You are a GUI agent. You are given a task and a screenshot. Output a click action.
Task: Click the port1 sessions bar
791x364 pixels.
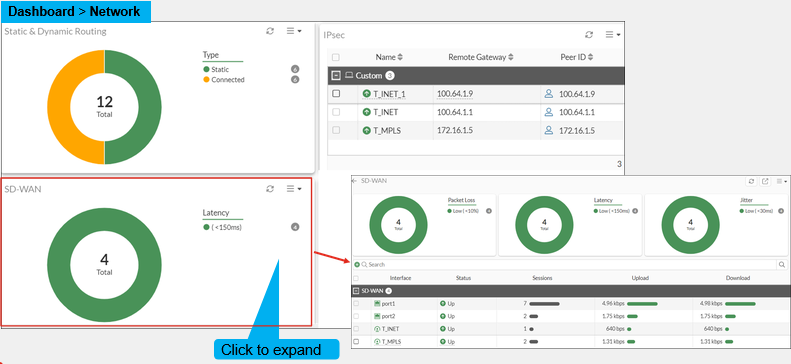pyautogui.click(x=544, y=304)
